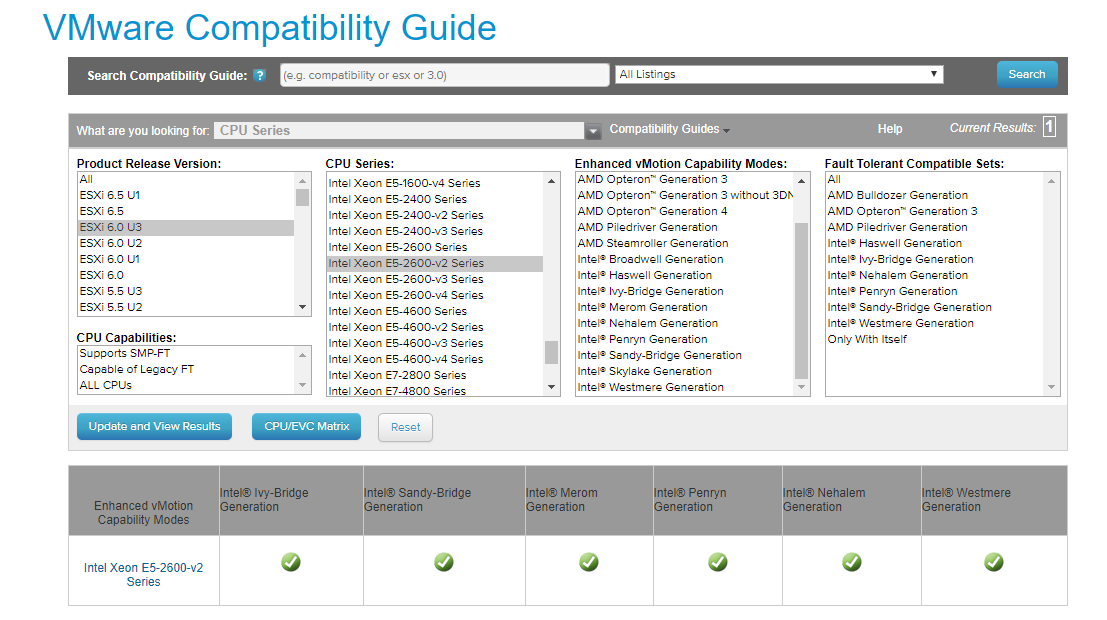
Task: Open the Compatibility Guides menu
Action: pyautogui.click(x=669, y=129)
